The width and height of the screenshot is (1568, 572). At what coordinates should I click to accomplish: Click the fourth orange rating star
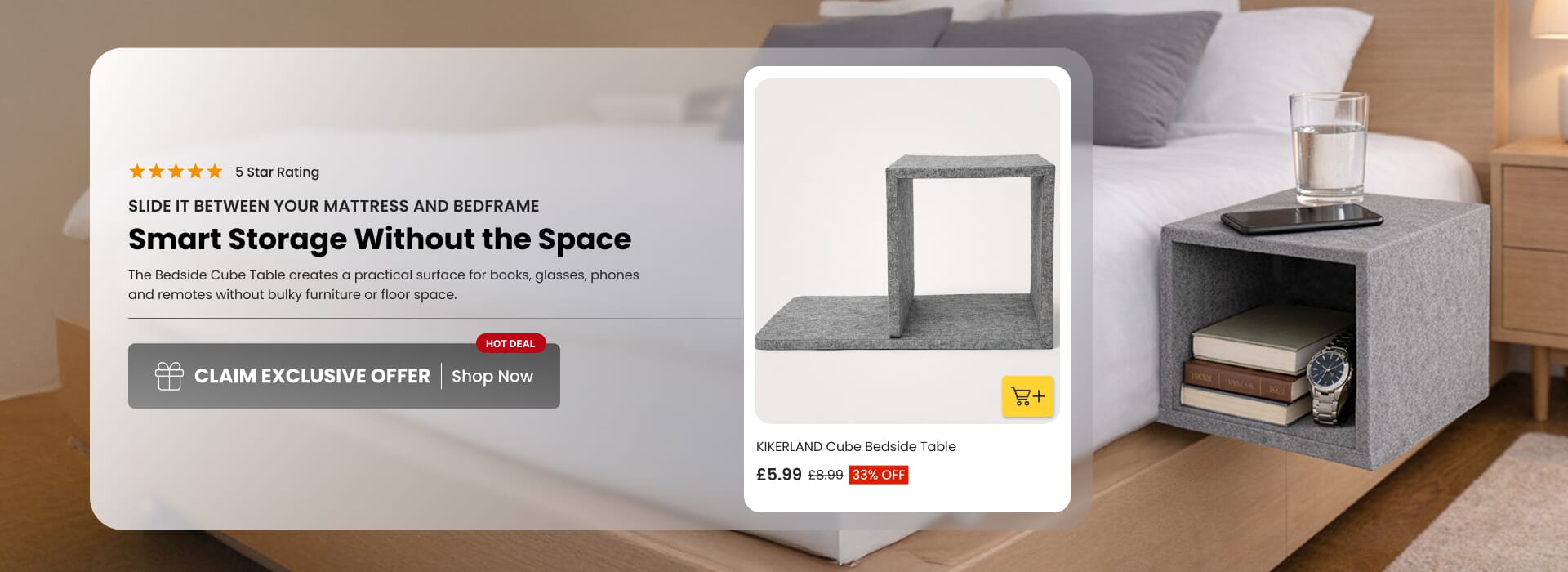tap(195, 171)
